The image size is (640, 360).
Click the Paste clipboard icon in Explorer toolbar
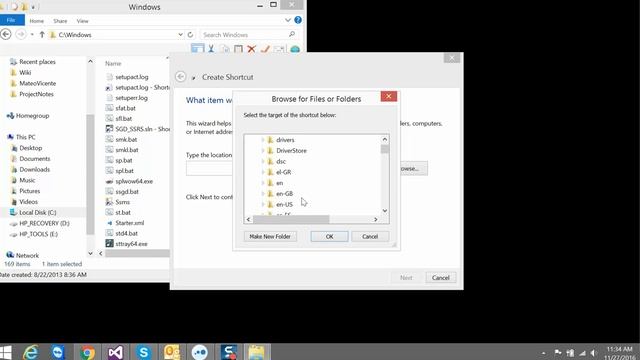[238, 49]
